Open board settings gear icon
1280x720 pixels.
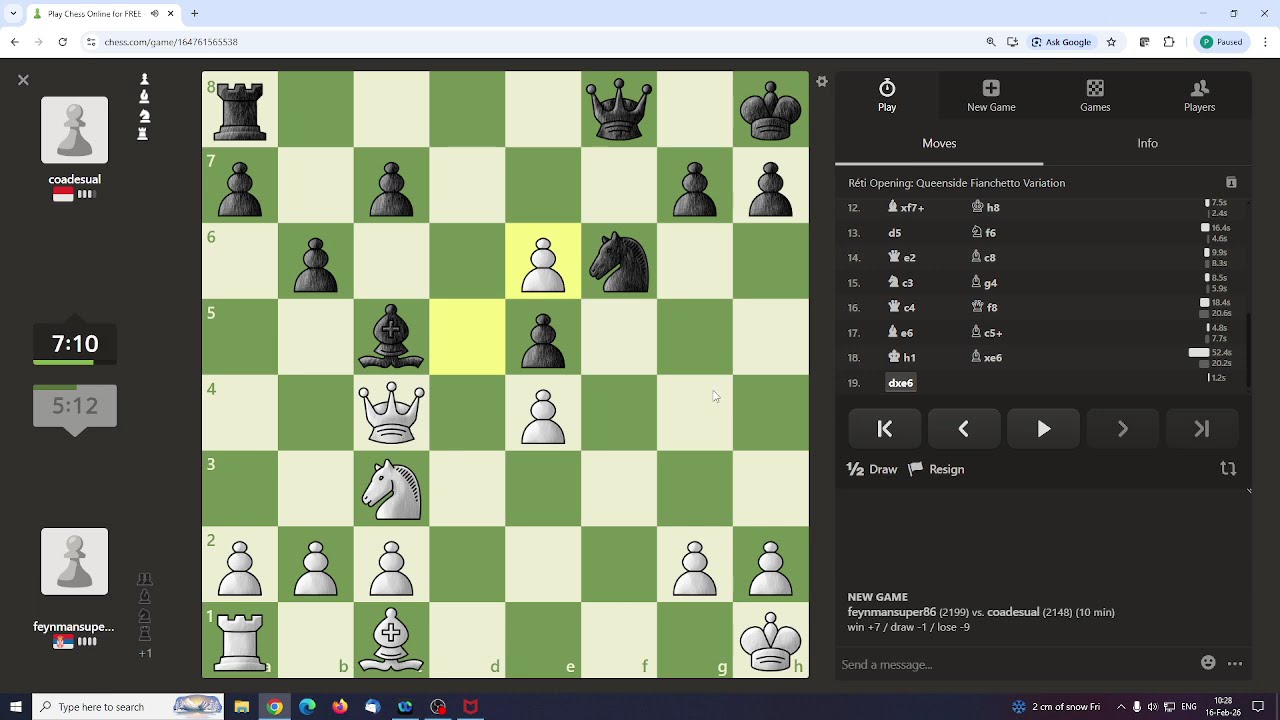[822, 82]
